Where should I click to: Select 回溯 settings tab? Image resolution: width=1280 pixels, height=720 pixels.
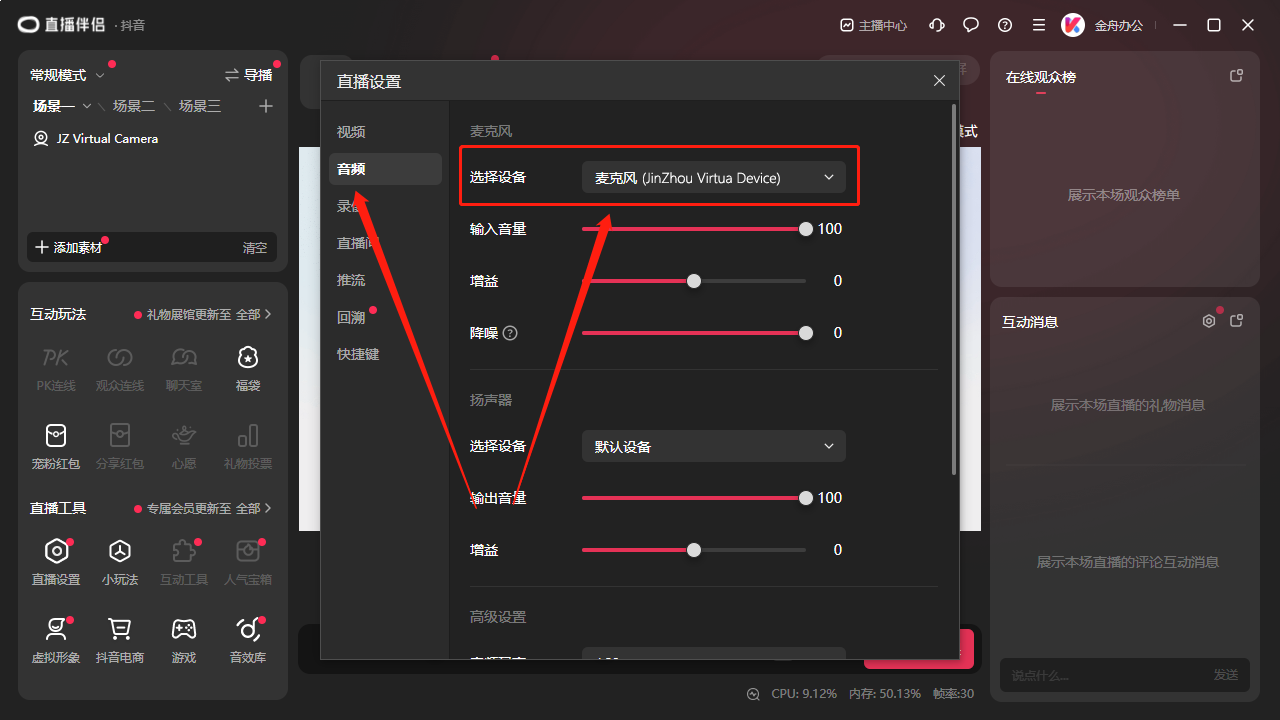385,317
